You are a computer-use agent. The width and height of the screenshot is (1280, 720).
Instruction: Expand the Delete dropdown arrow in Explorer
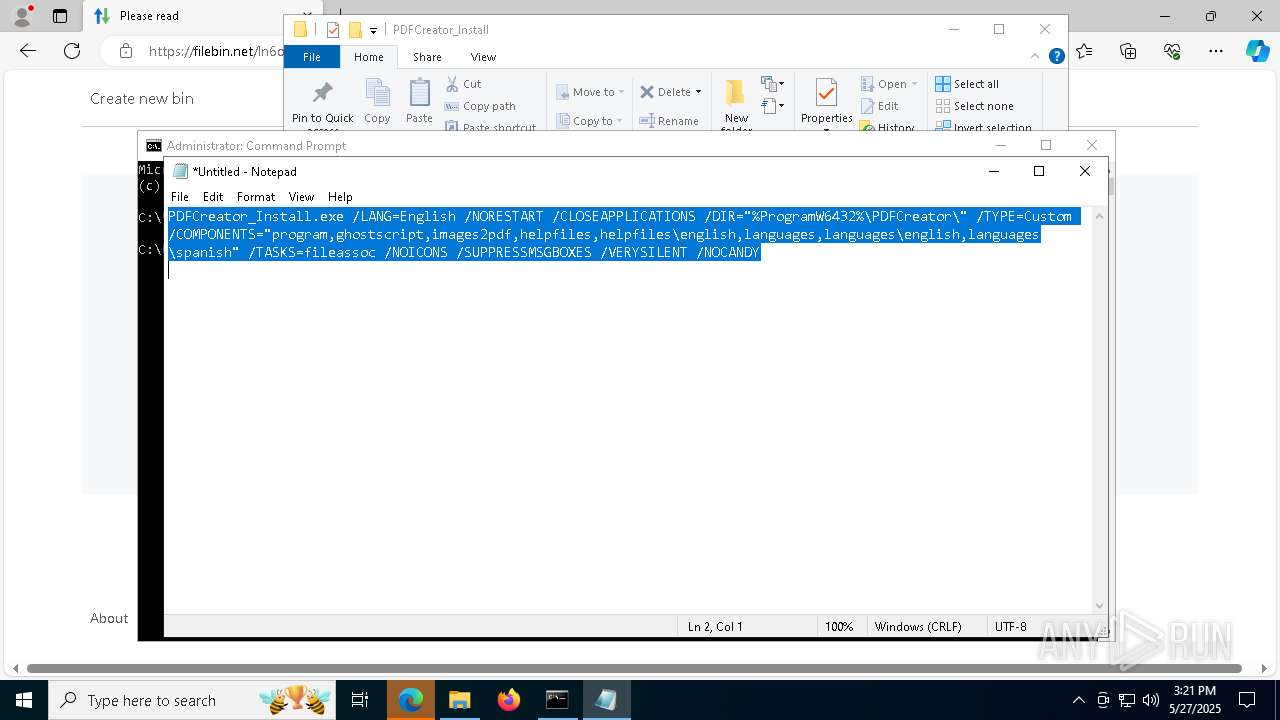[698, 92]
